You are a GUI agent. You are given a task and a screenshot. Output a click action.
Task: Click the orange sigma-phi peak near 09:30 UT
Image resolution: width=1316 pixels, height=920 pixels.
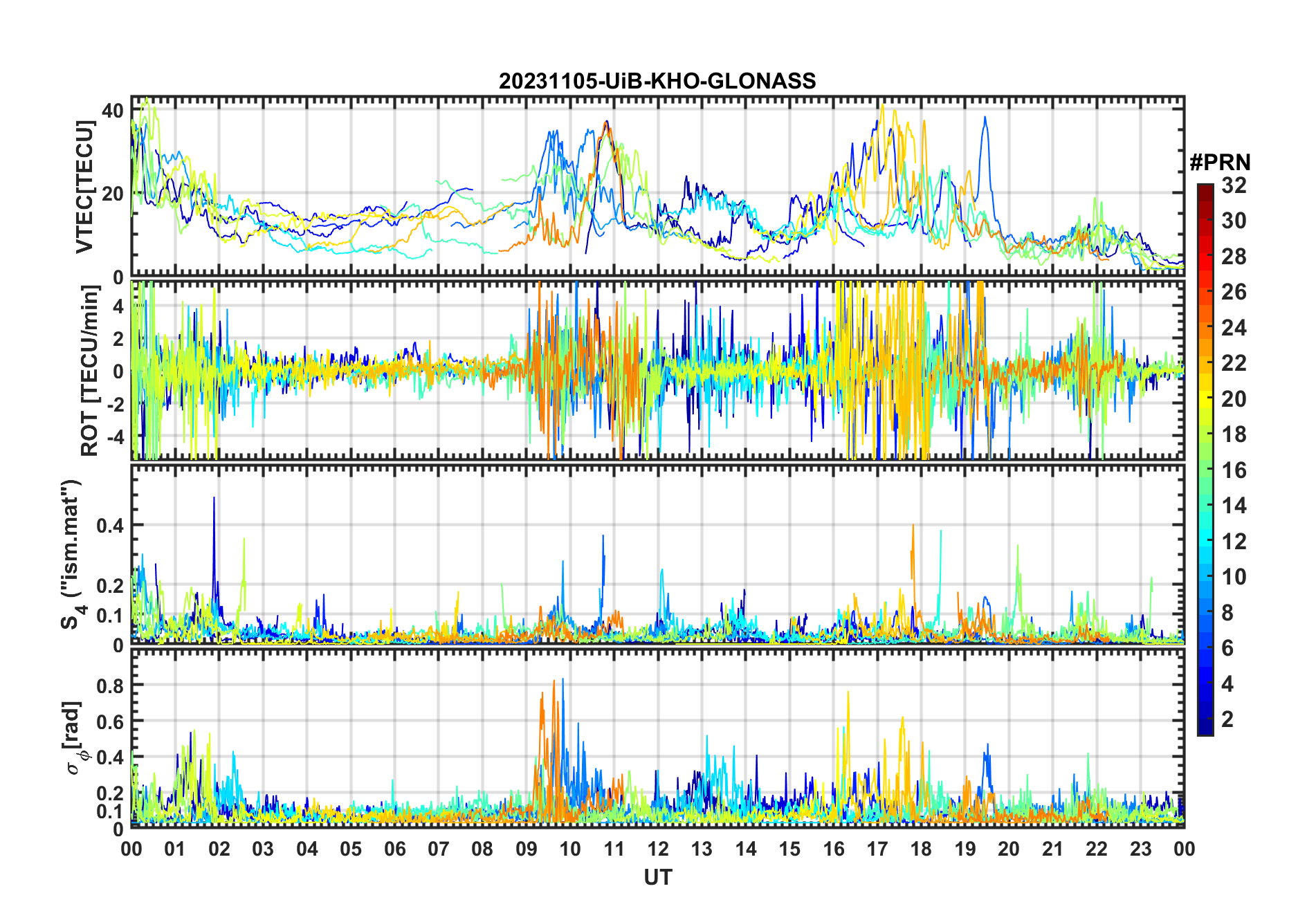[x=554, y=683]
